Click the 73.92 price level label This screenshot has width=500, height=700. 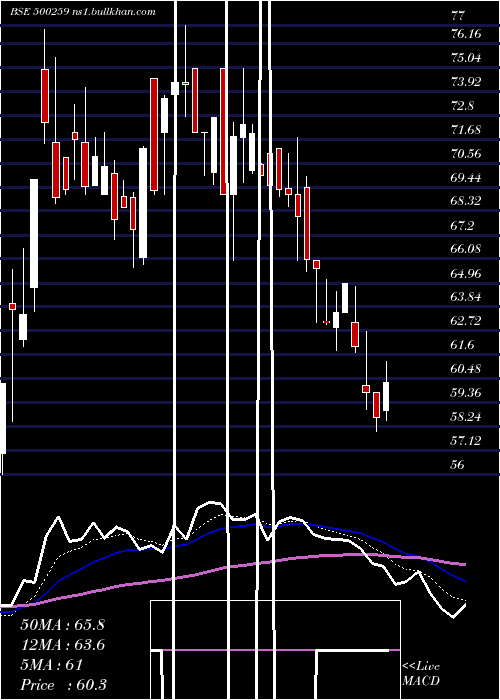(466, 82)
